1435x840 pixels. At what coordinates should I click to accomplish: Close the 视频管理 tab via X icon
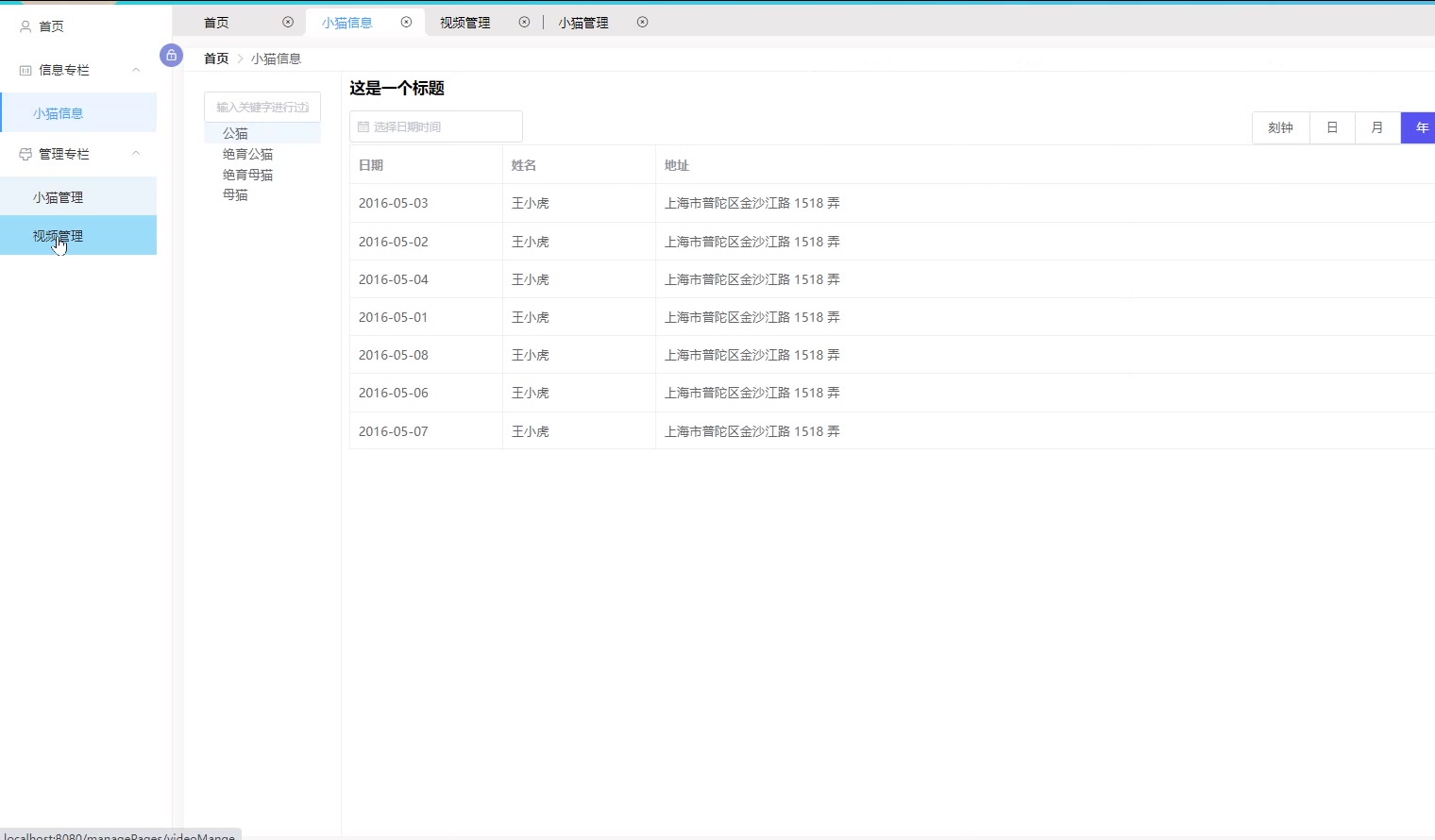coord(524,22)
